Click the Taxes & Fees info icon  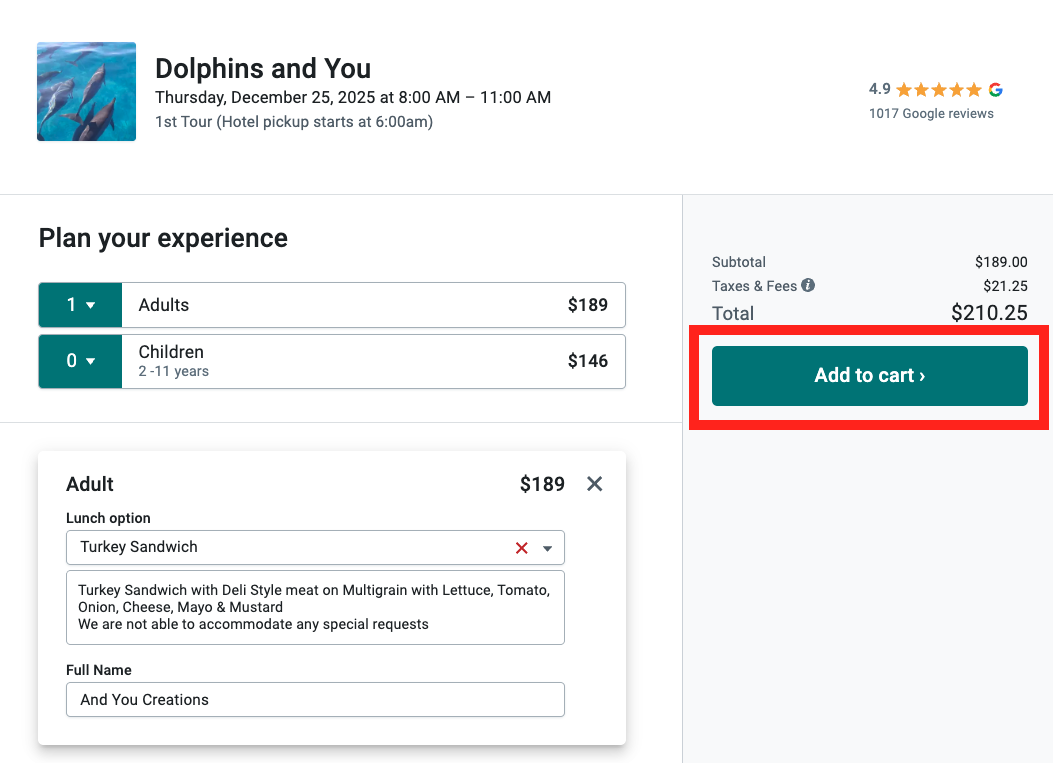coord(807,285)
